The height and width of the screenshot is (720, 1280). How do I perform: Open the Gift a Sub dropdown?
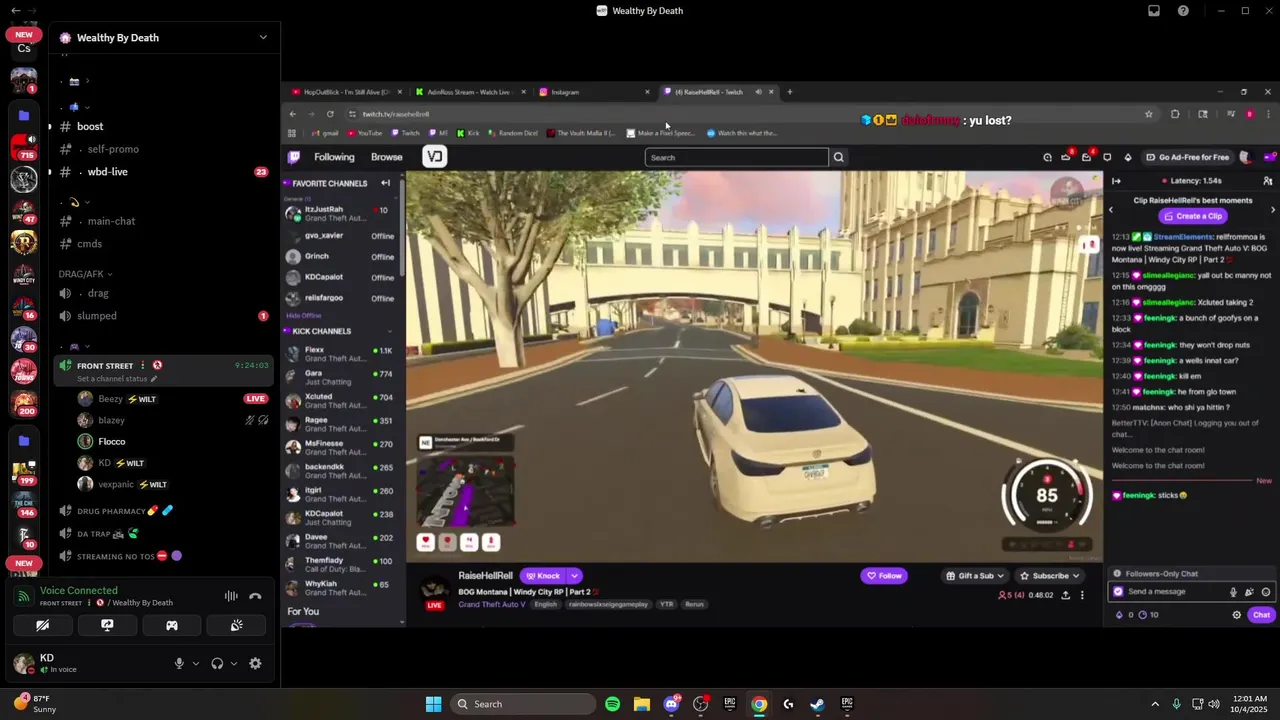(x=975, y=576)
